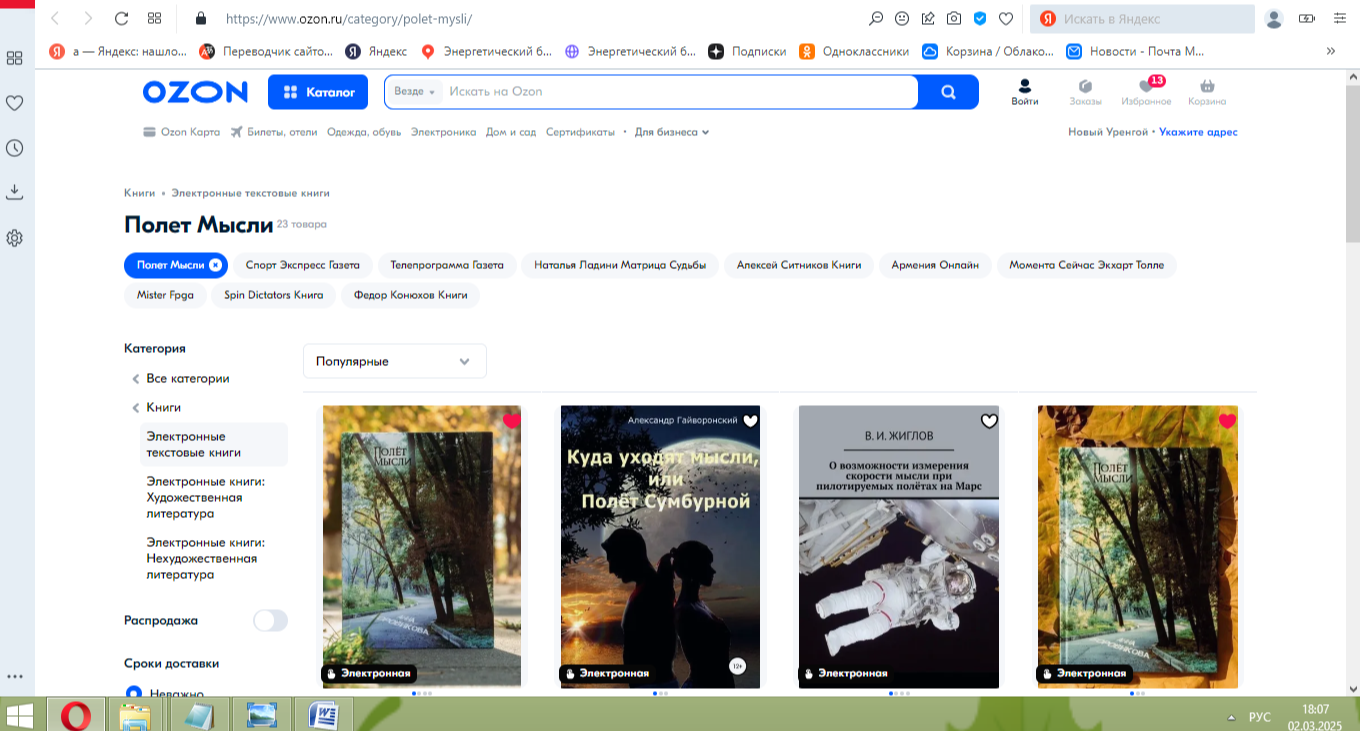Reload the page with browser refresh icon
Image resolution: width=1360 pixels, height=731 pixels.
point(121,18)
